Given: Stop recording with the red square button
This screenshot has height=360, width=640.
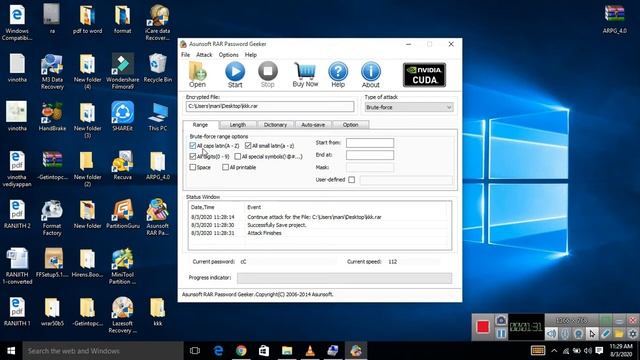Looking at the screenshot, I should [x=482, y=327].
